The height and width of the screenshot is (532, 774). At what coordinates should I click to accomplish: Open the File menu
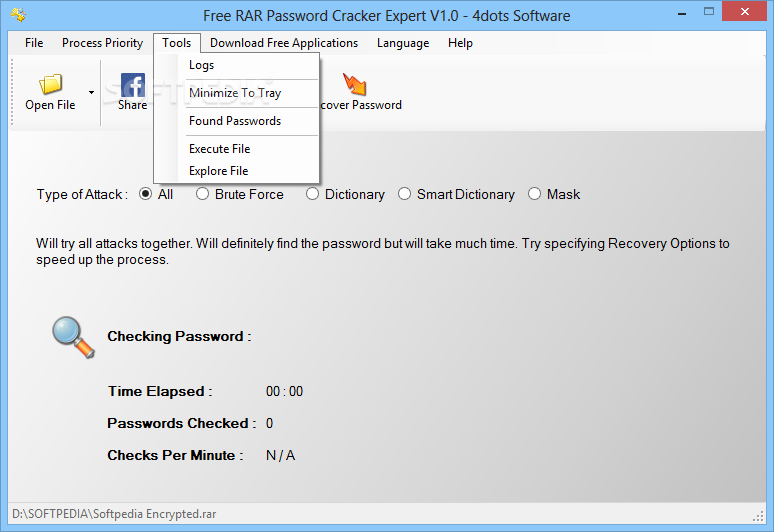click(x=34, y=43)
